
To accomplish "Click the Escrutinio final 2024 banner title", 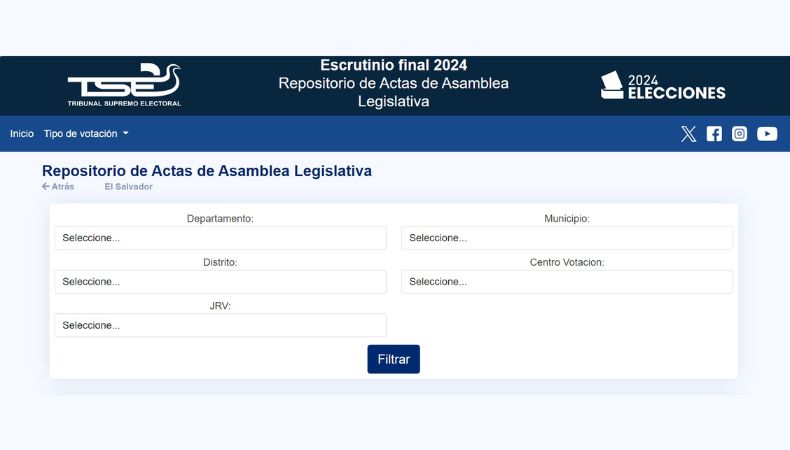I will point(393,65).
